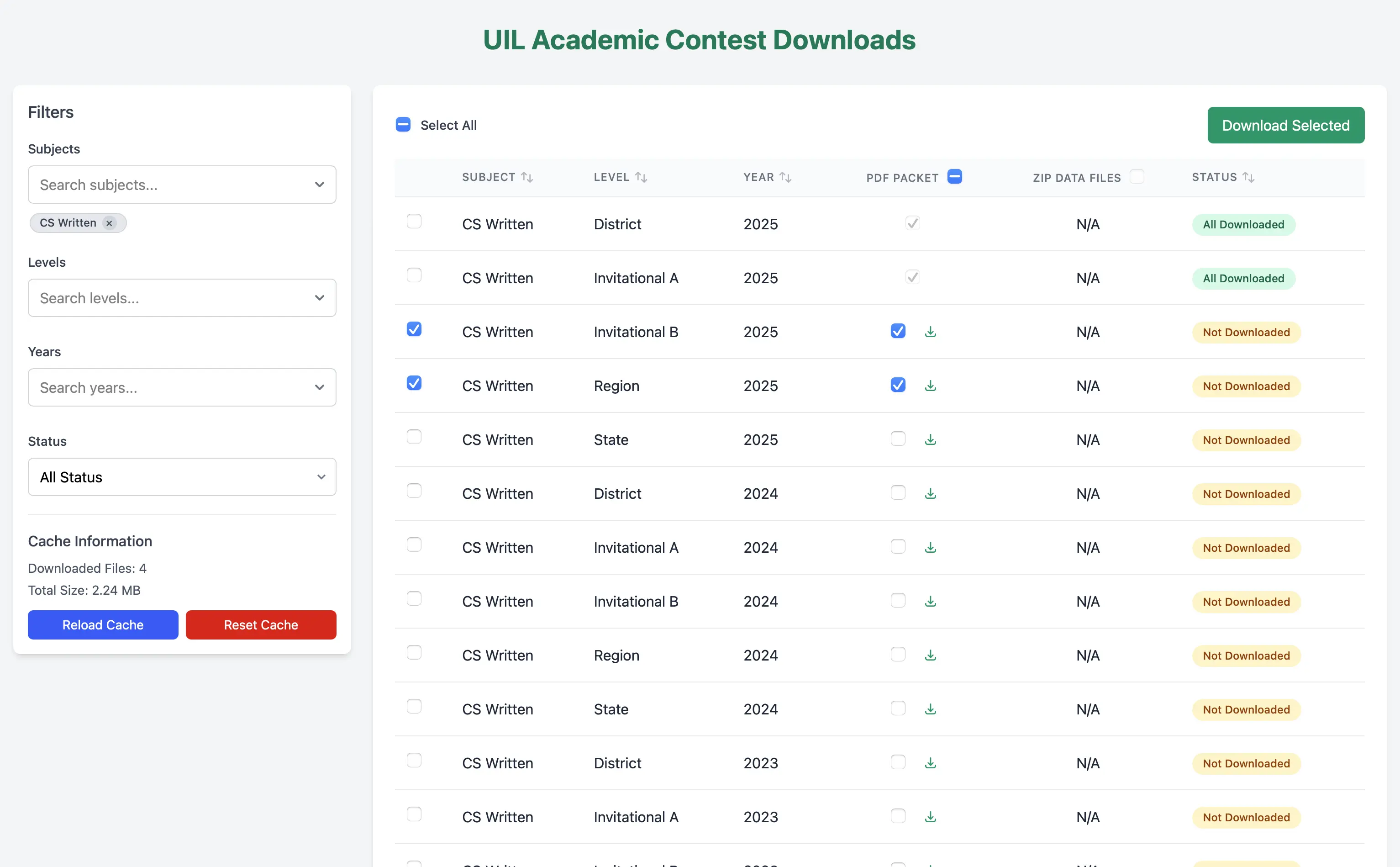
Task: Check row checkbox for State 2025
Action: [414, 436]
